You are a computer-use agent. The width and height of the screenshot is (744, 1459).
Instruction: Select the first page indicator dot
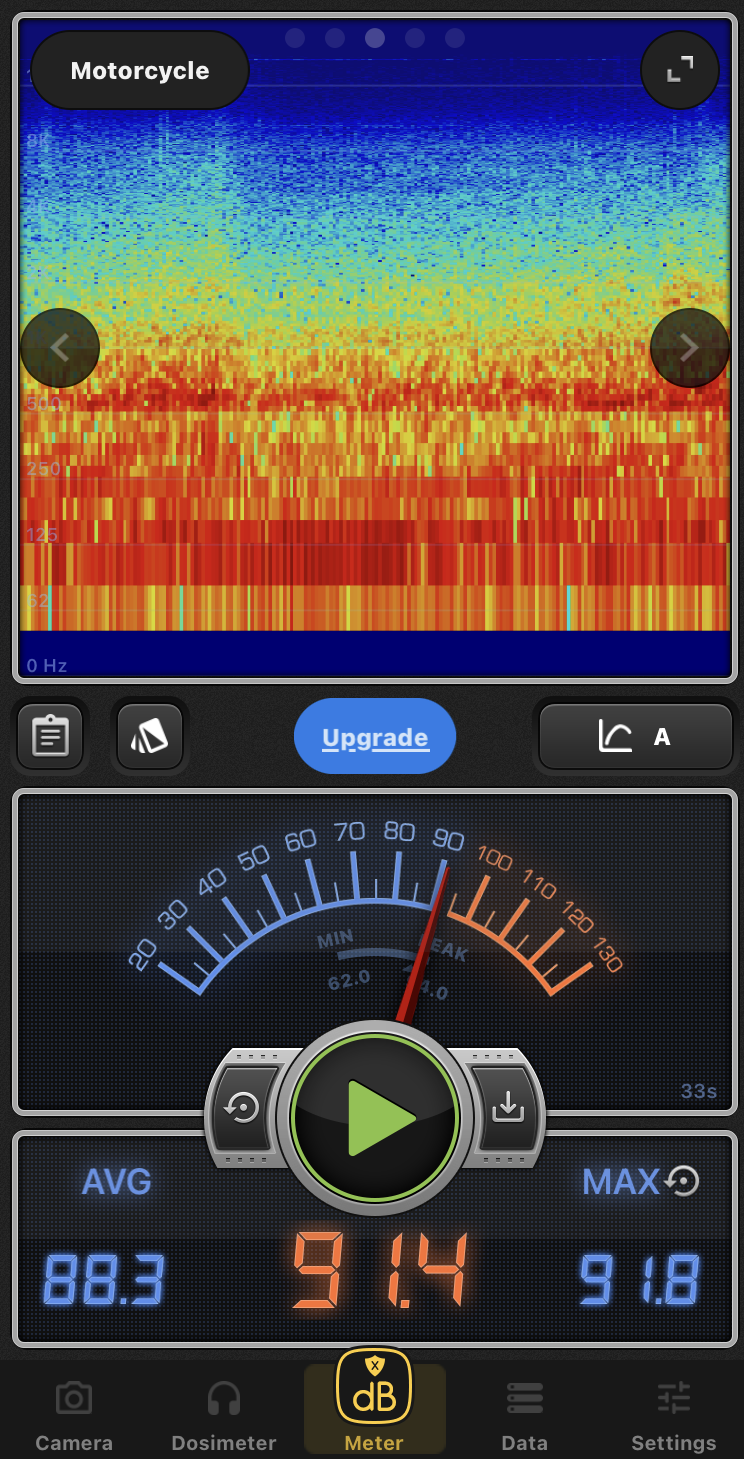pos(295,38)
